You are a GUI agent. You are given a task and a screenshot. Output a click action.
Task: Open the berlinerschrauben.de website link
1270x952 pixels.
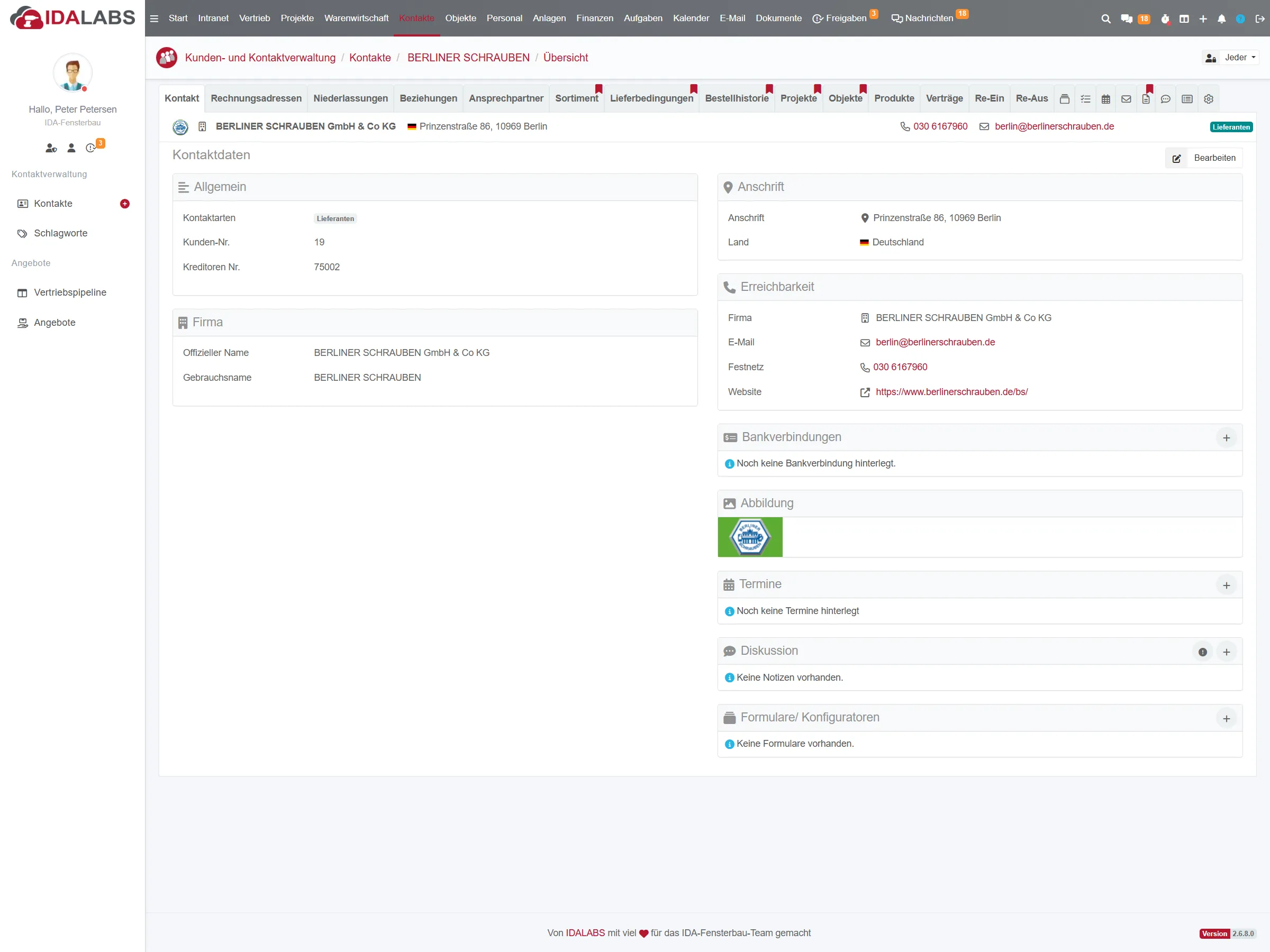pos(951,392)
